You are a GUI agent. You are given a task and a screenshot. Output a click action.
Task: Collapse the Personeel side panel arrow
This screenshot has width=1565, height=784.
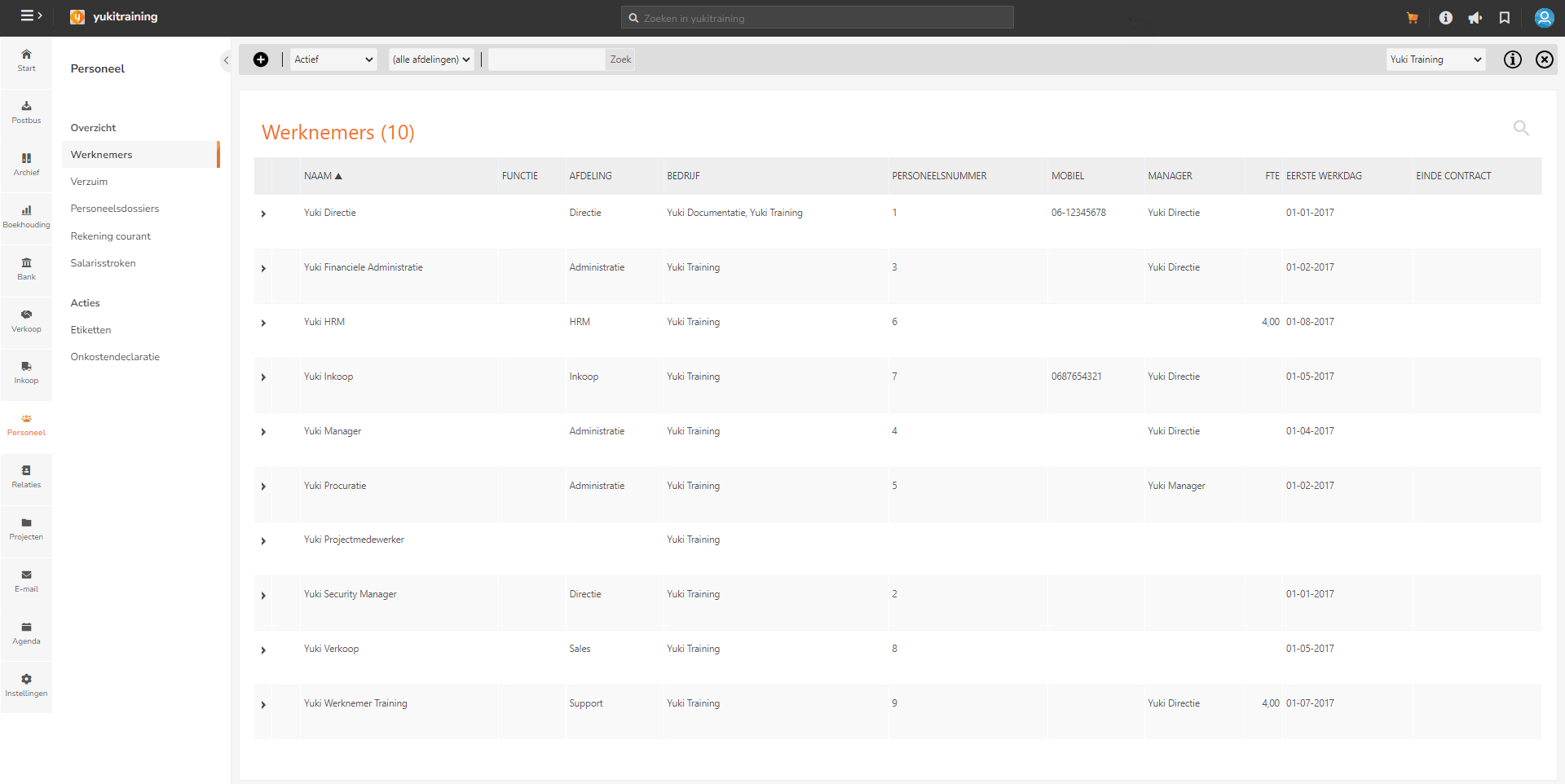point(226,60)
